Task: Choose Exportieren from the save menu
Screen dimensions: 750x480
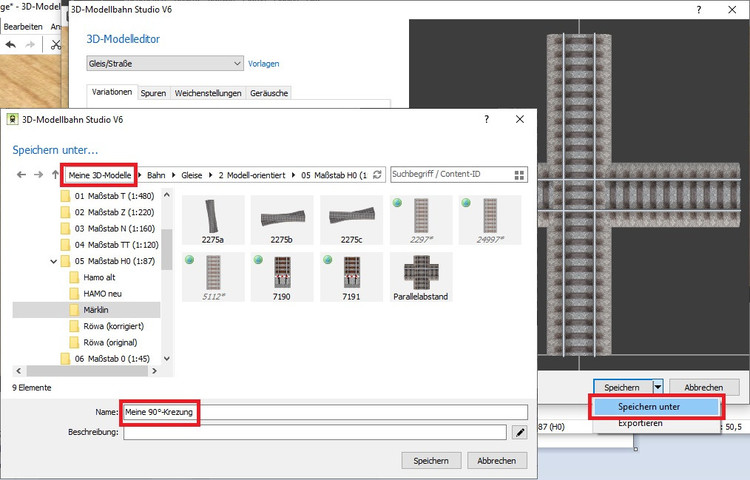Action: [x=639, y=423]
